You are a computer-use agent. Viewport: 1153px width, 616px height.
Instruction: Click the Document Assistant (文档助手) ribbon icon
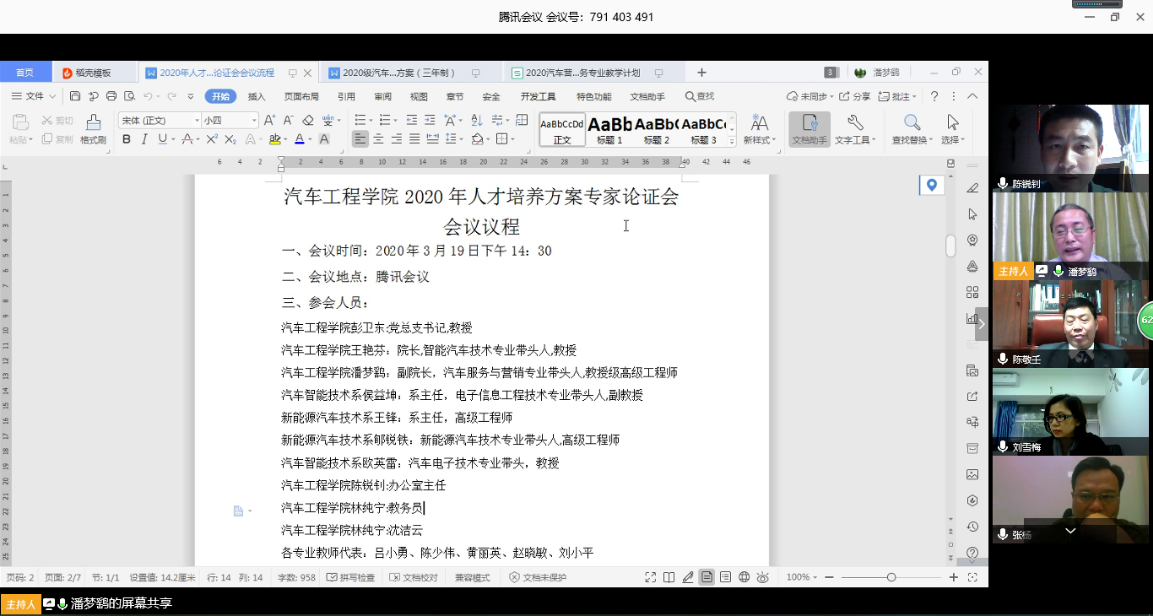pos(809,127)
